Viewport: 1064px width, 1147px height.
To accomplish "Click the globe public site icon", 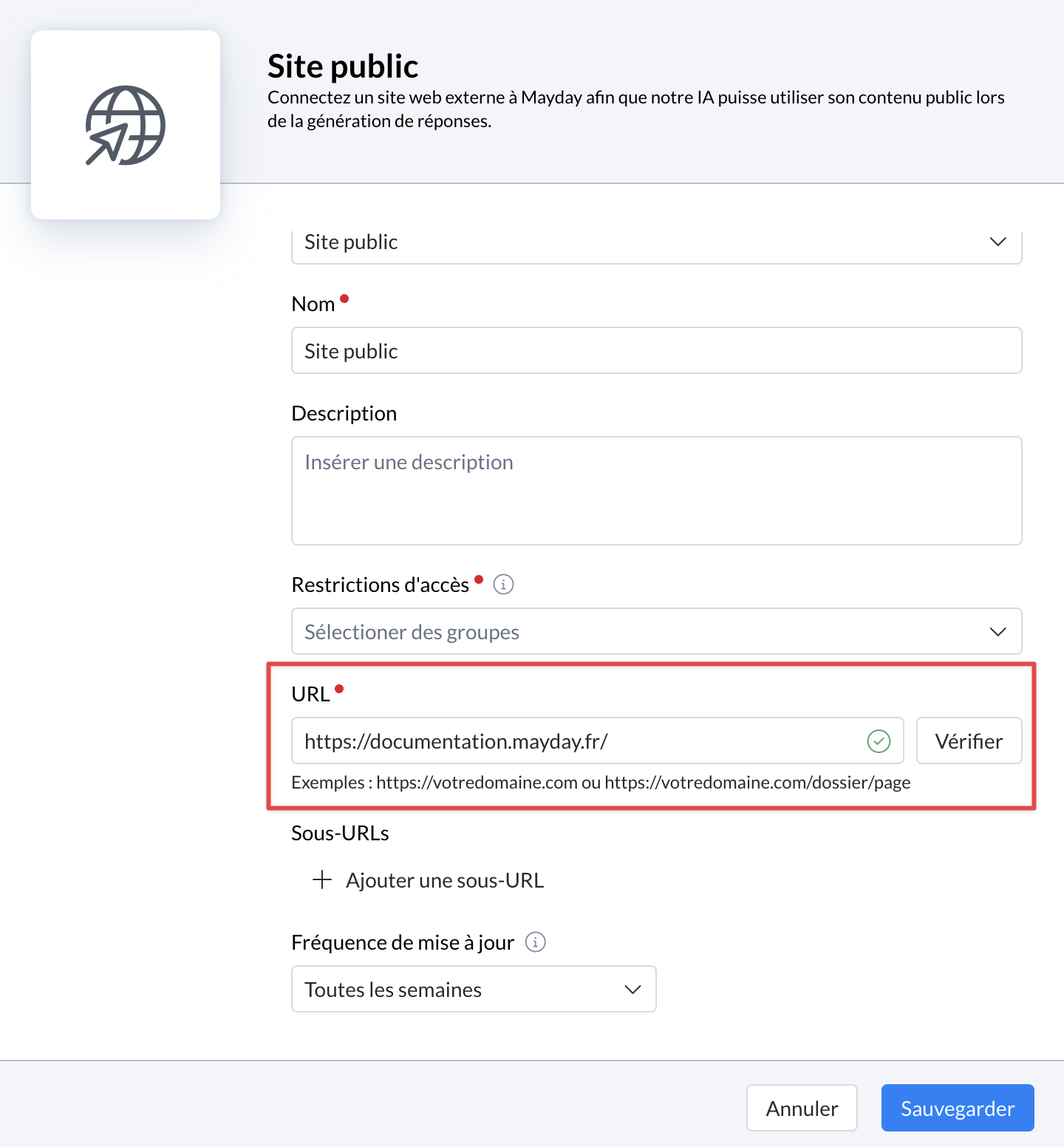I will click(x=126, y=125).
